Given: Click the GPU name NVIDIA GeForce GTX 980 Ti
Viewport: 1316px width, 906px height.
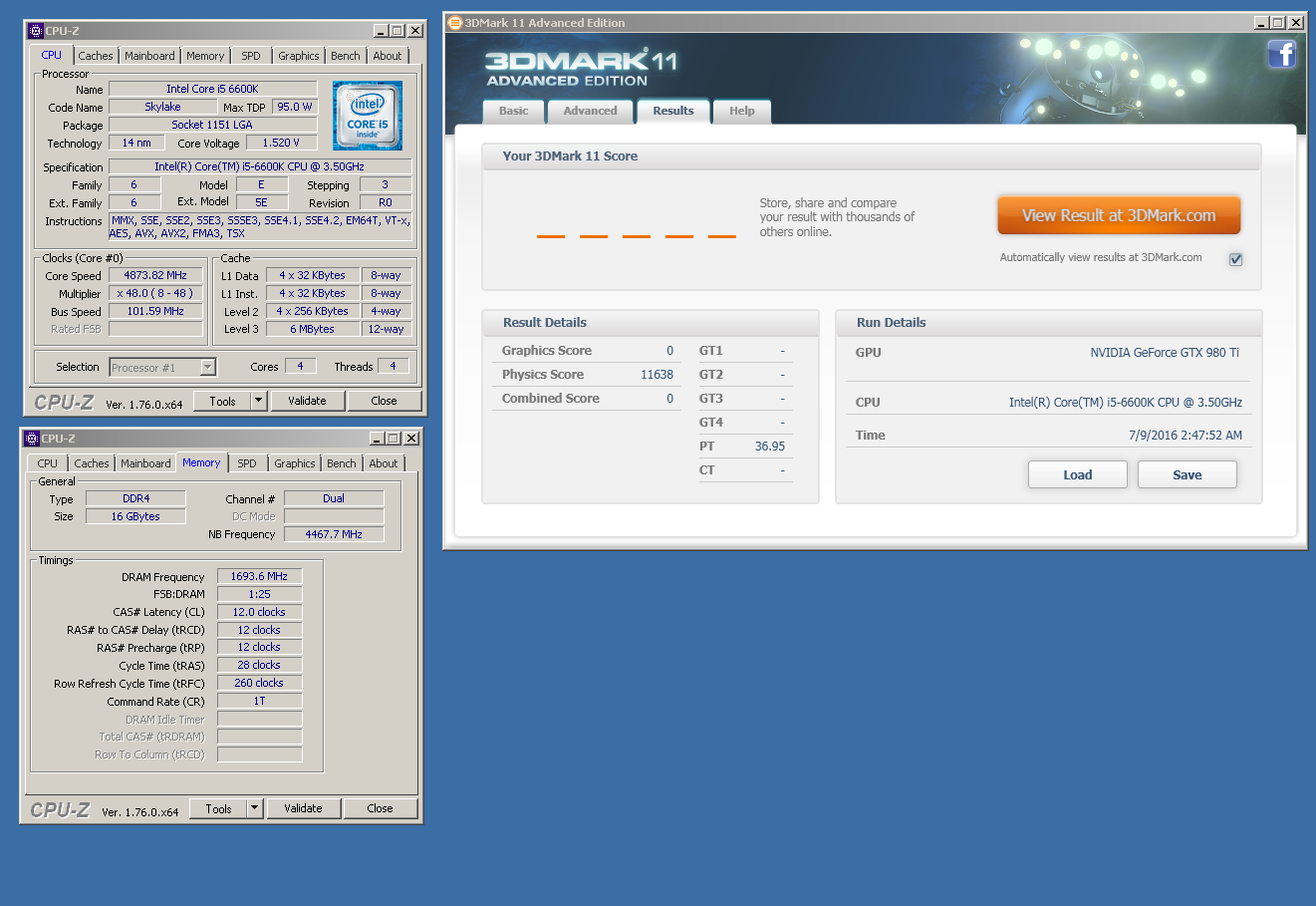Looking at the screenshot, I should pos(1165,353).
